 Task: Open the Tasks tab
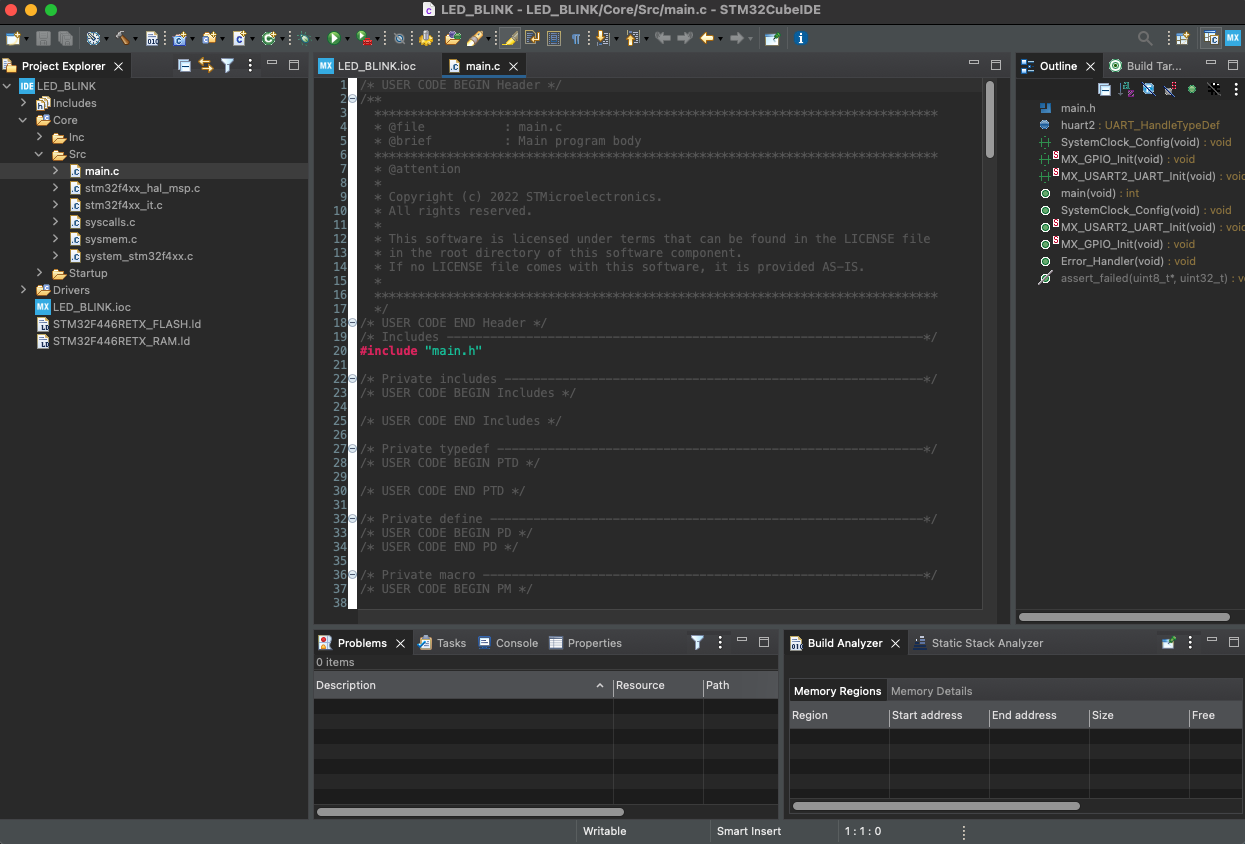[442, 643]
